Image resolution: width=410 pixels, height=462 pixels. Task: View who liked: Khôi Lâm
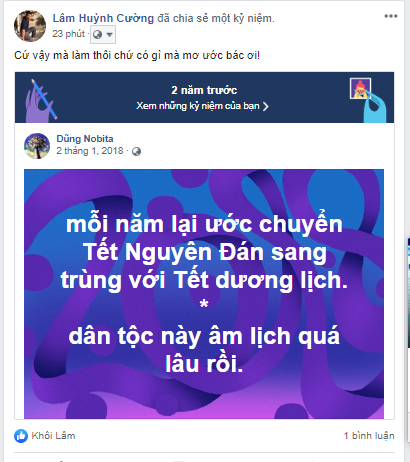[53, 436]
